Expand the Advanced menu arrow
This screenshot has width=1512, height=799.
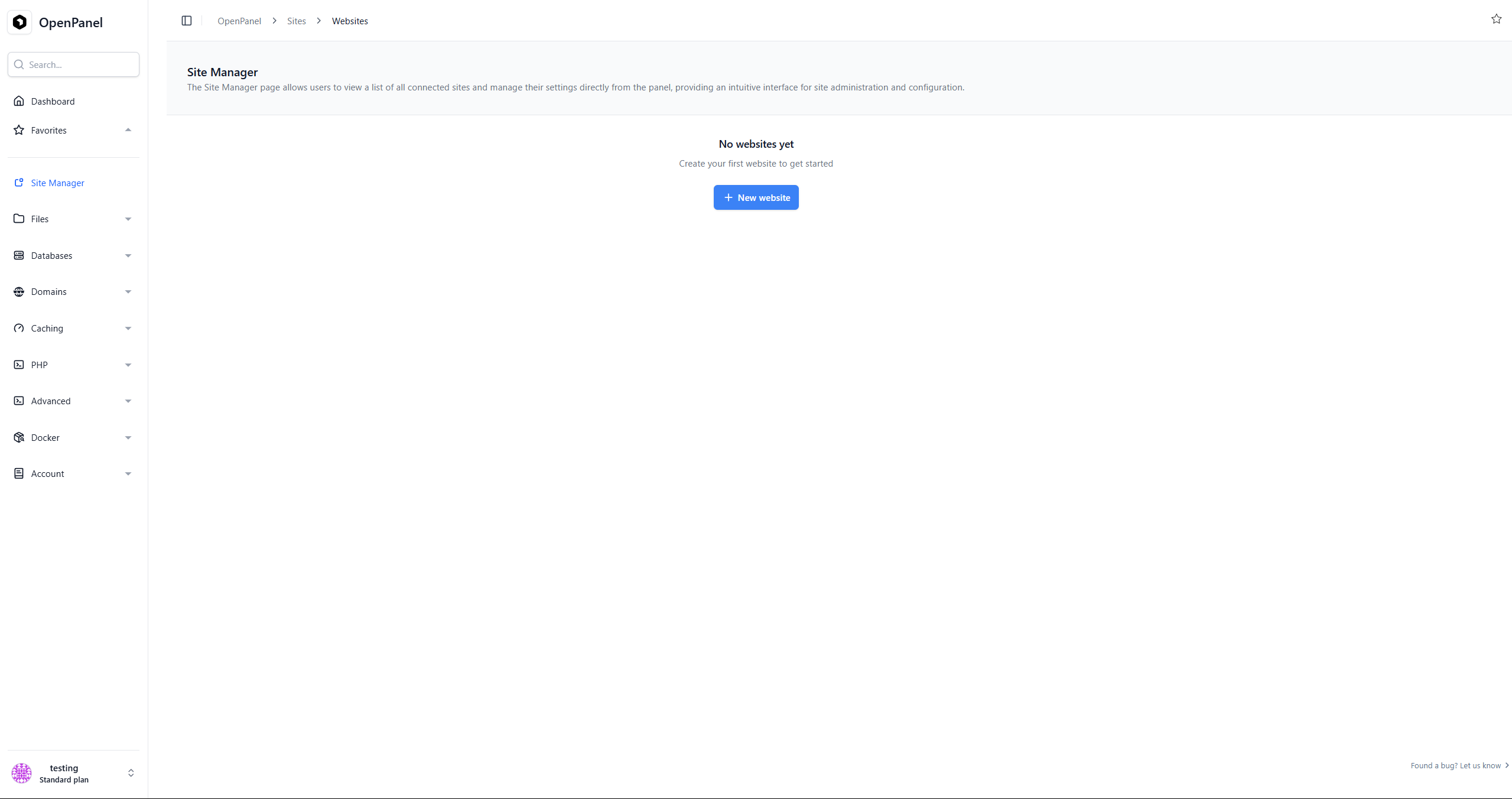[128, 401]
